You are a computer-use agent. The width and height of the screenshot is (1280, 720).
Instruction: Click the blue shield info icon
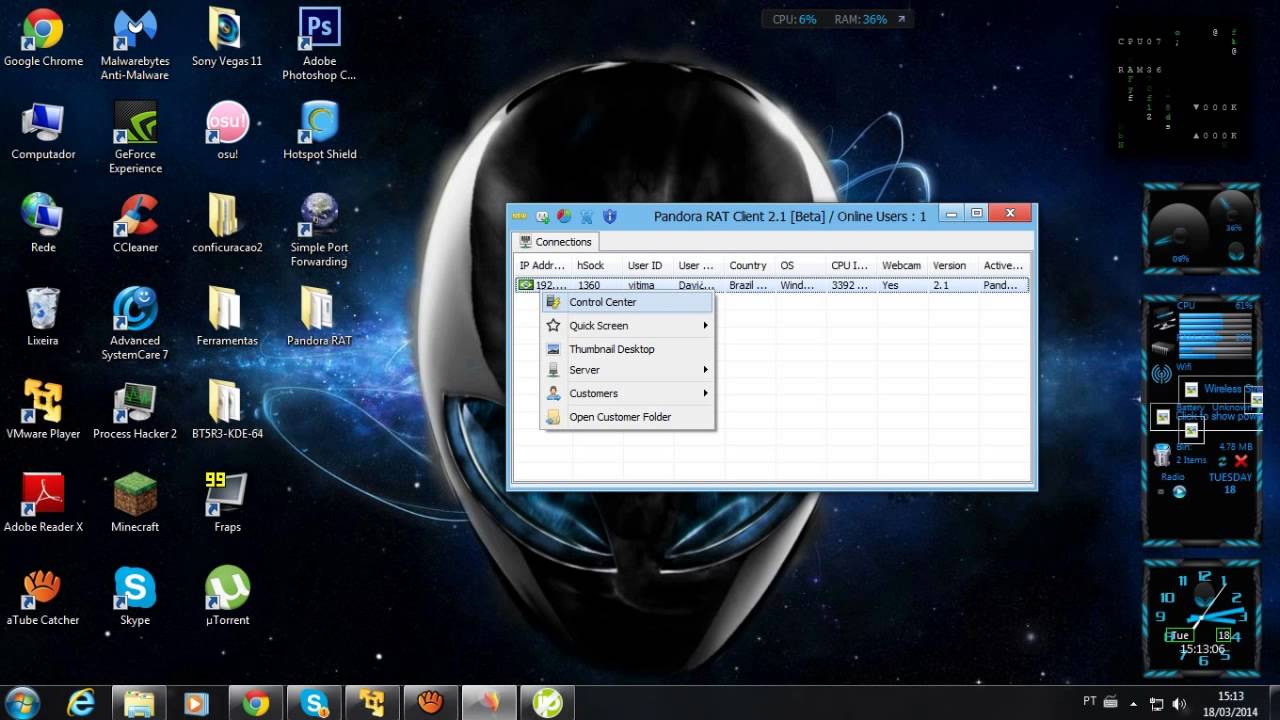[x=609, y=216]
